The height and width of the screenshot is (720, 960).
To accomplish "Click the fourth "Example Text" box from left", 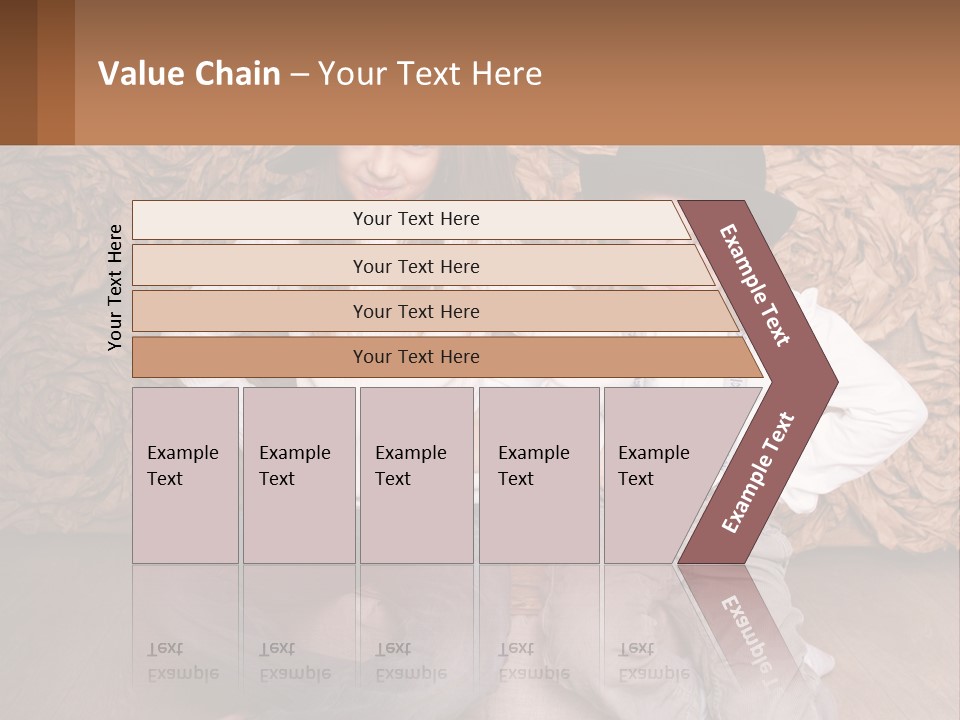I will (539, 475).
